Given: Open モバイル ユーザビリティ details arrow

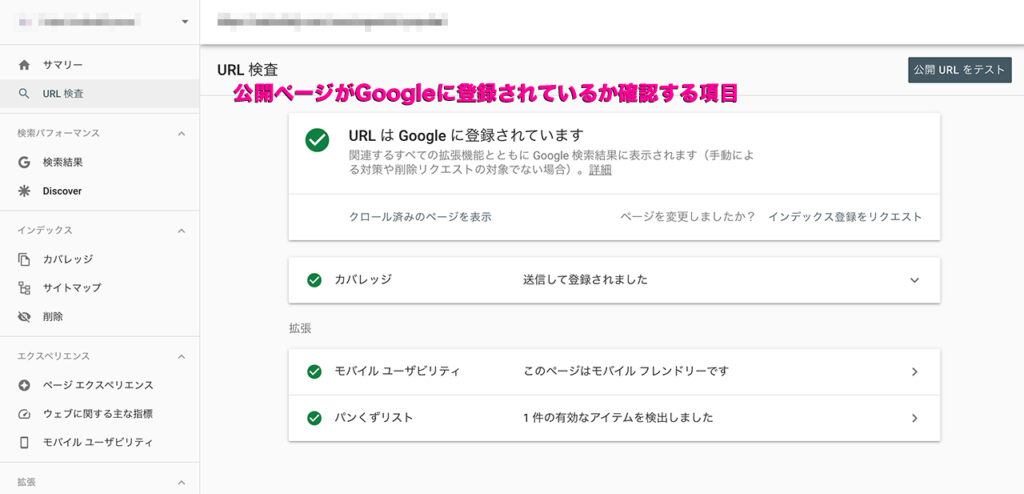Looking at the screenshot, I should pos(914,372).
